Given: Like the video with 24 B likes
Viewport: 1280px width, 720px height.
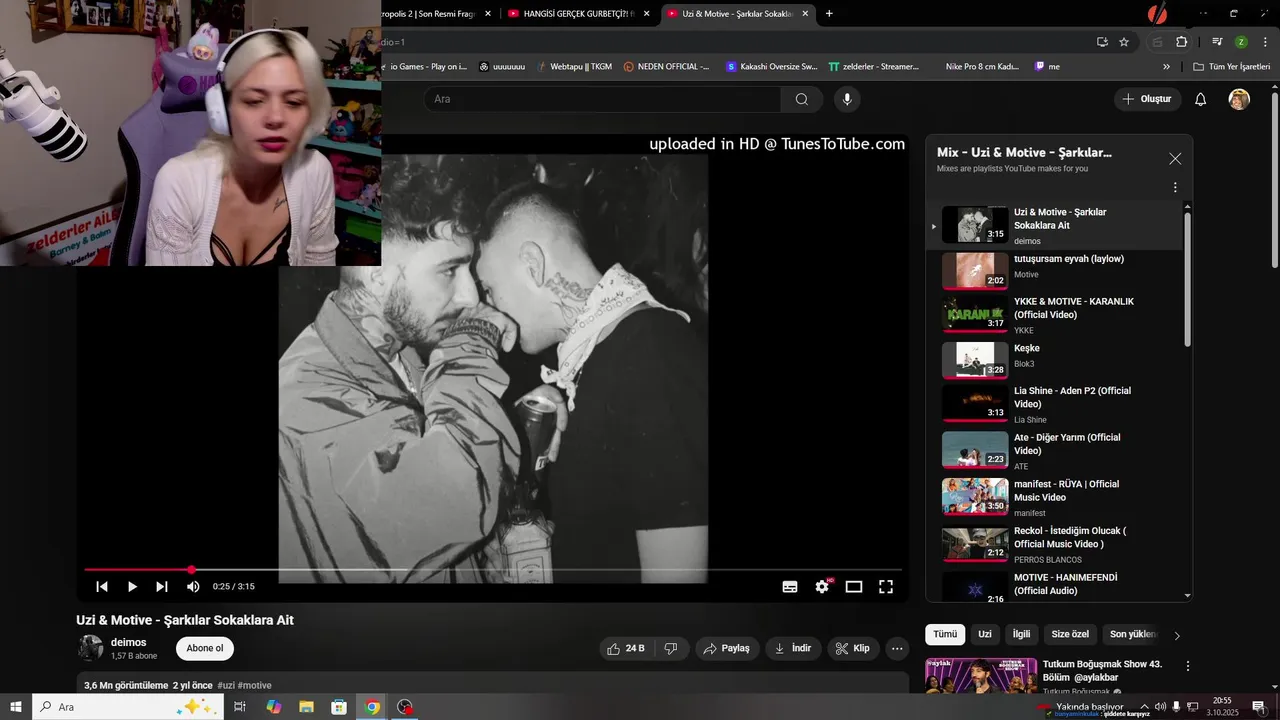Looking at the screenshot, I should point(626,648).
